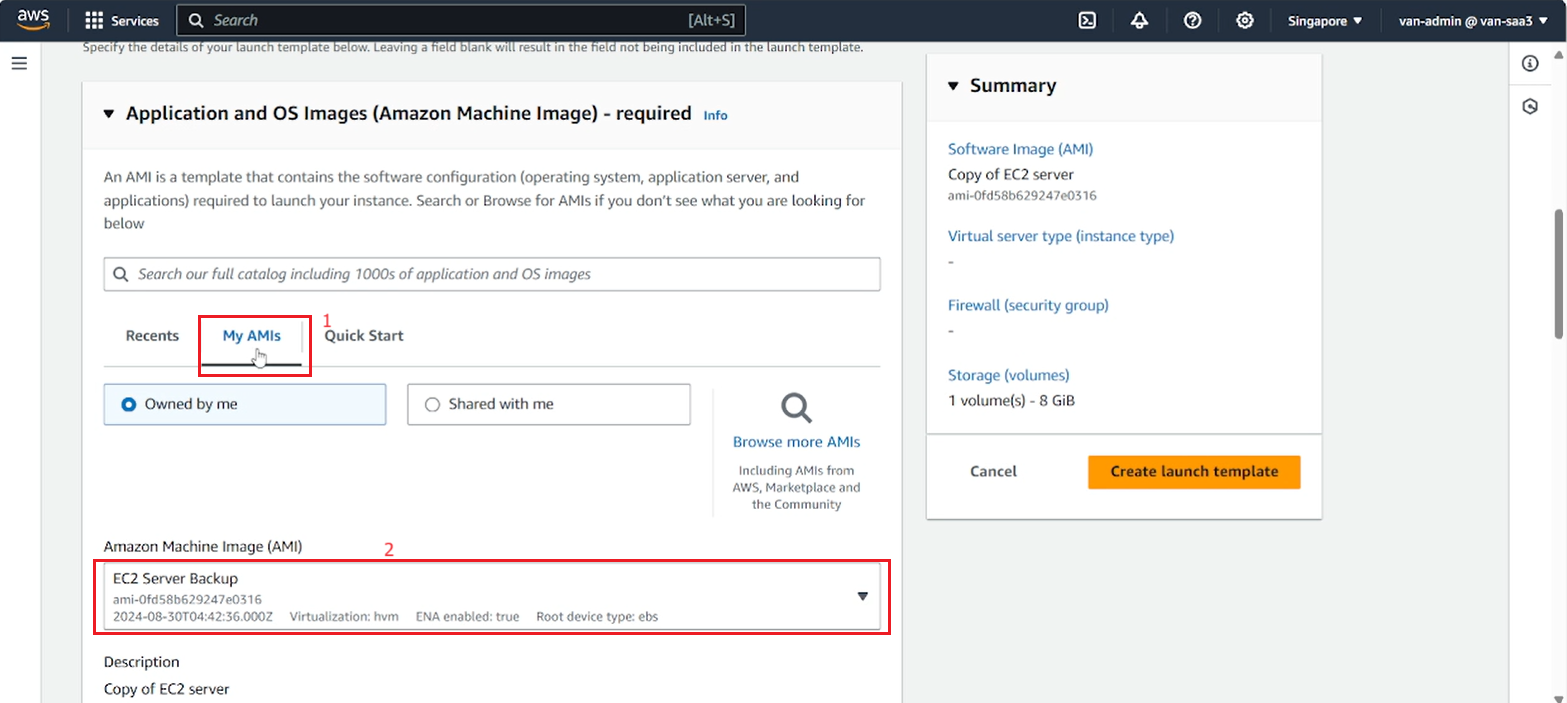Open the settings gear in top bar
Screen dimensions: 1567x703
coord(1244,20)
